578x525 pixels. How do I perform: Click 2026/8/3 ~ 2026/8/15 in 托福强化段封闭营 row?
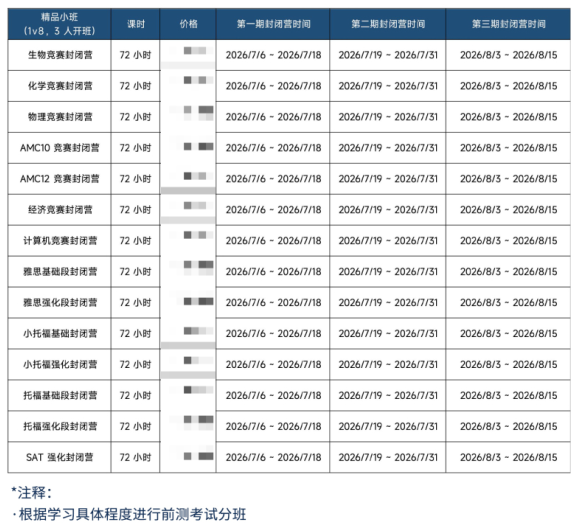[508, 427]
